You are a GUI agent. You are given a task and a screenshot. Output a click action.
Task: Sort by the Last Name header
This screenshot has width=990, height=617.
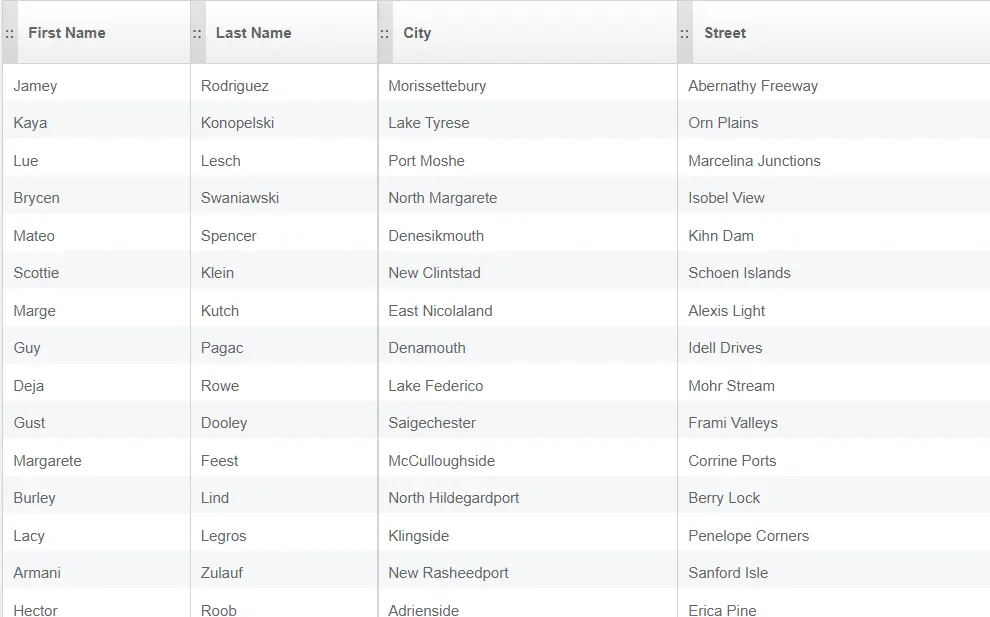253,33
